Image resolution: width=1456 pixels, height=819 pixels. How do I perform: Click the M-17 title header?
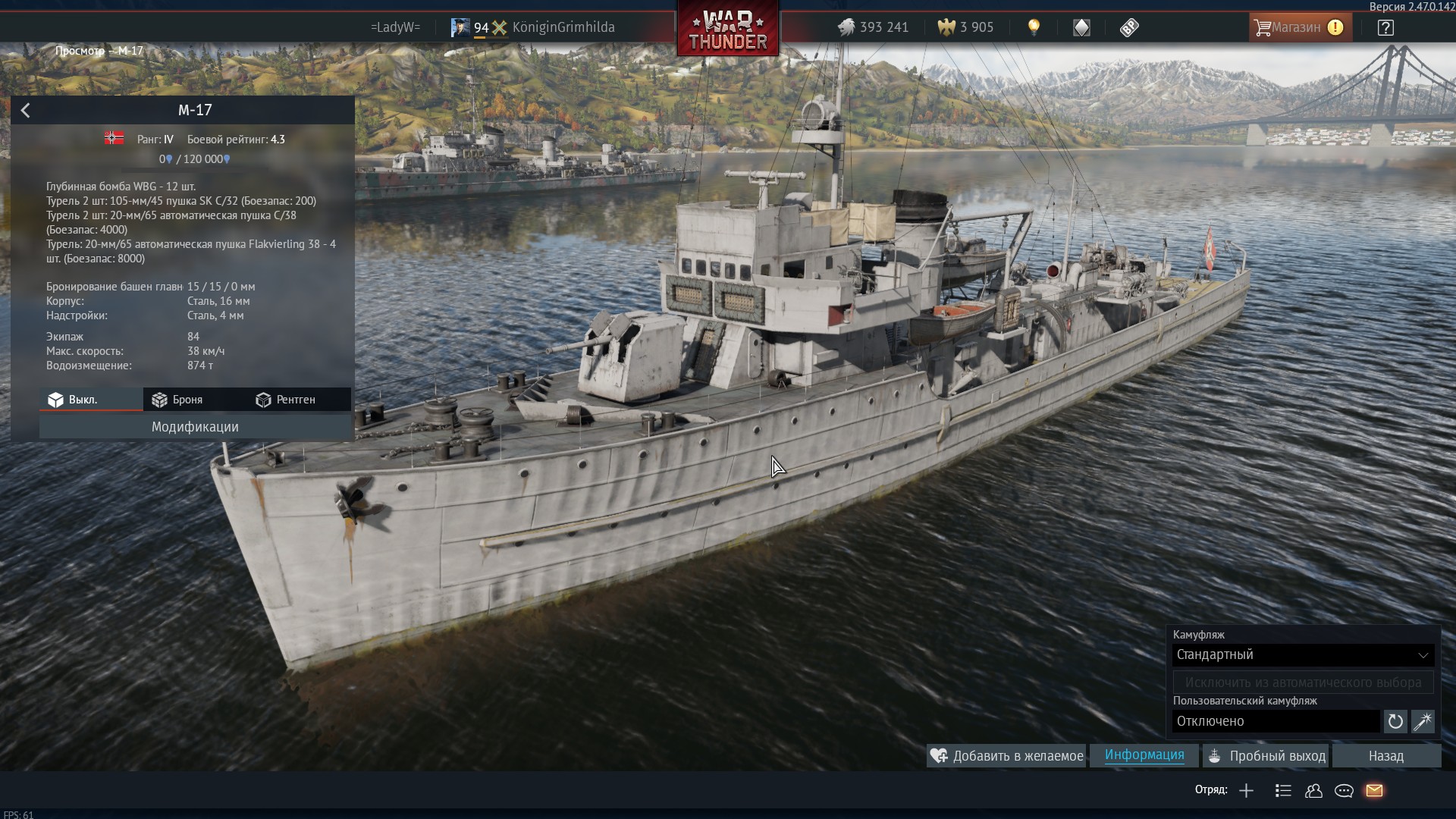click(195, 110)
